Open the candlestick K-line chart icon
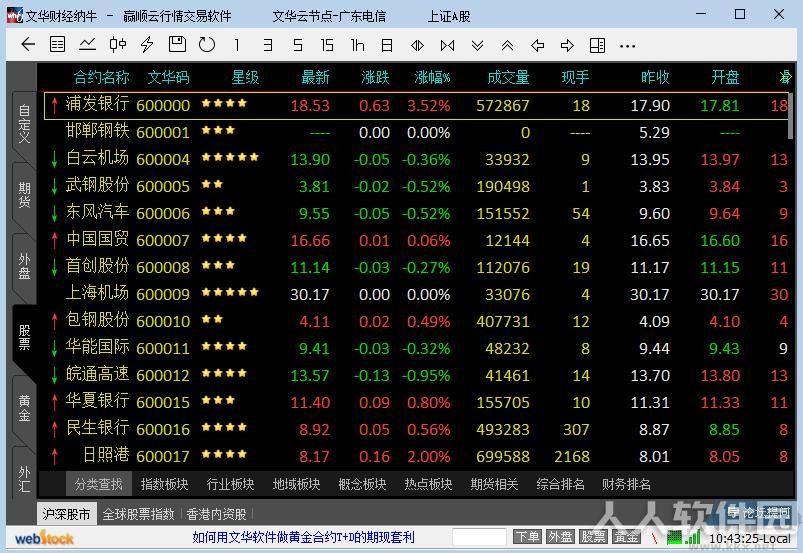 coord(118,45)
